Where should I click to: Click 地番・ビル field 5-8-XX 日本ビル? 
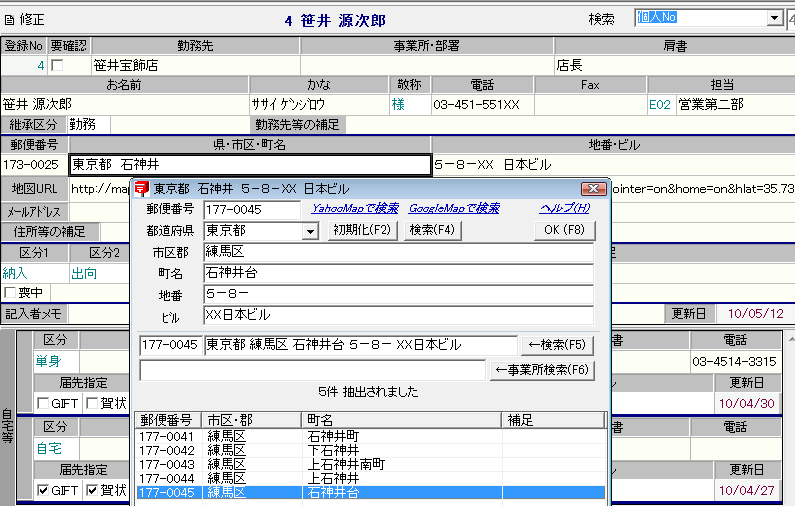[613, 165]
